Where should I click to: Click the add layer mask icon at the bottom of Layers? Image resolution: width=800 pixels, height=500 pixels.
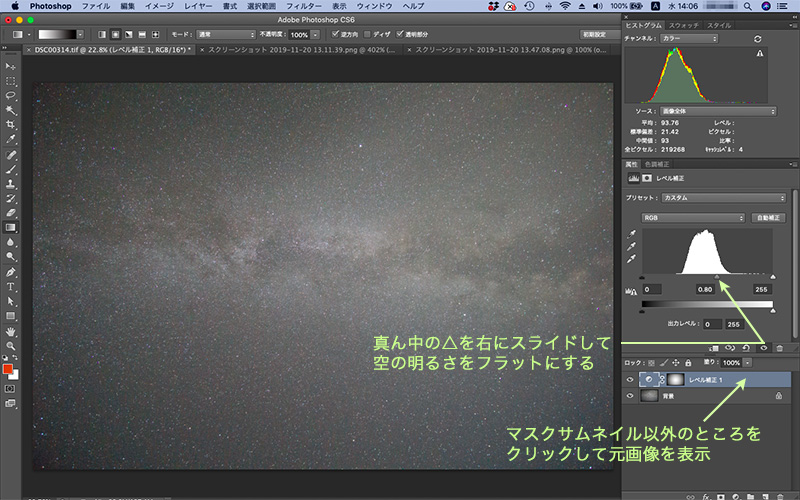click(720, 496)
